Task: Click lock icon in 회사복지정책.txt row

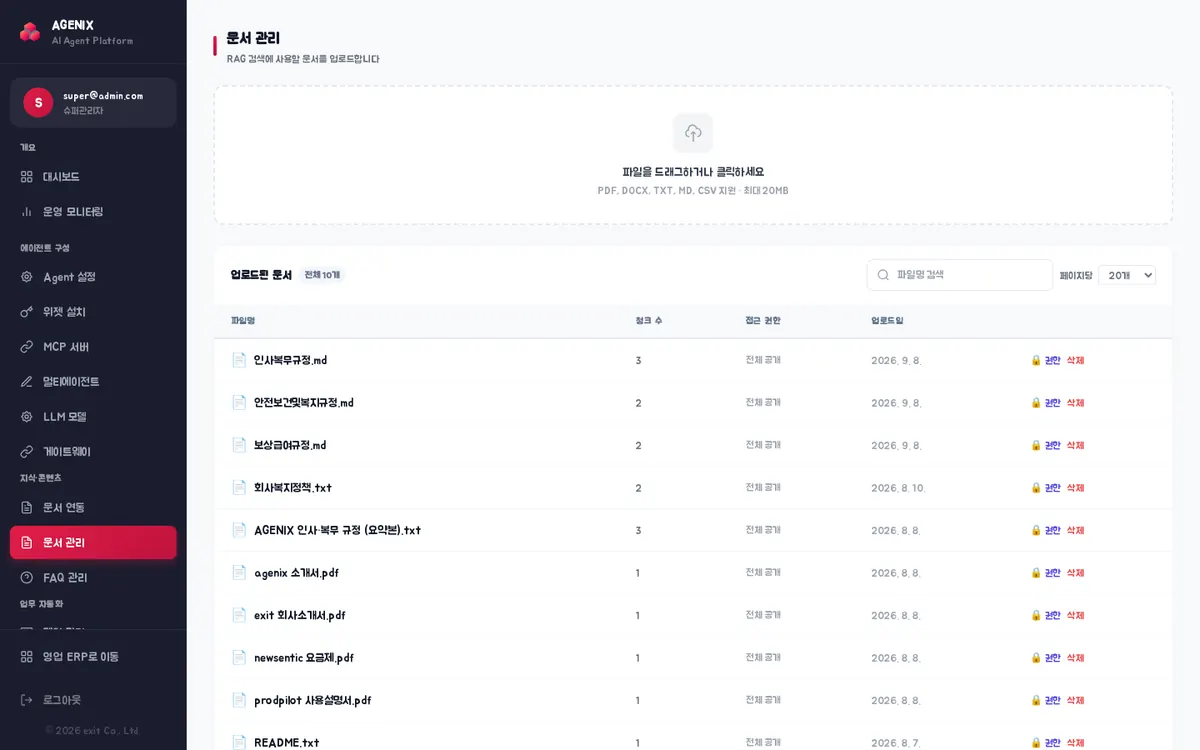Action: 1036,487
